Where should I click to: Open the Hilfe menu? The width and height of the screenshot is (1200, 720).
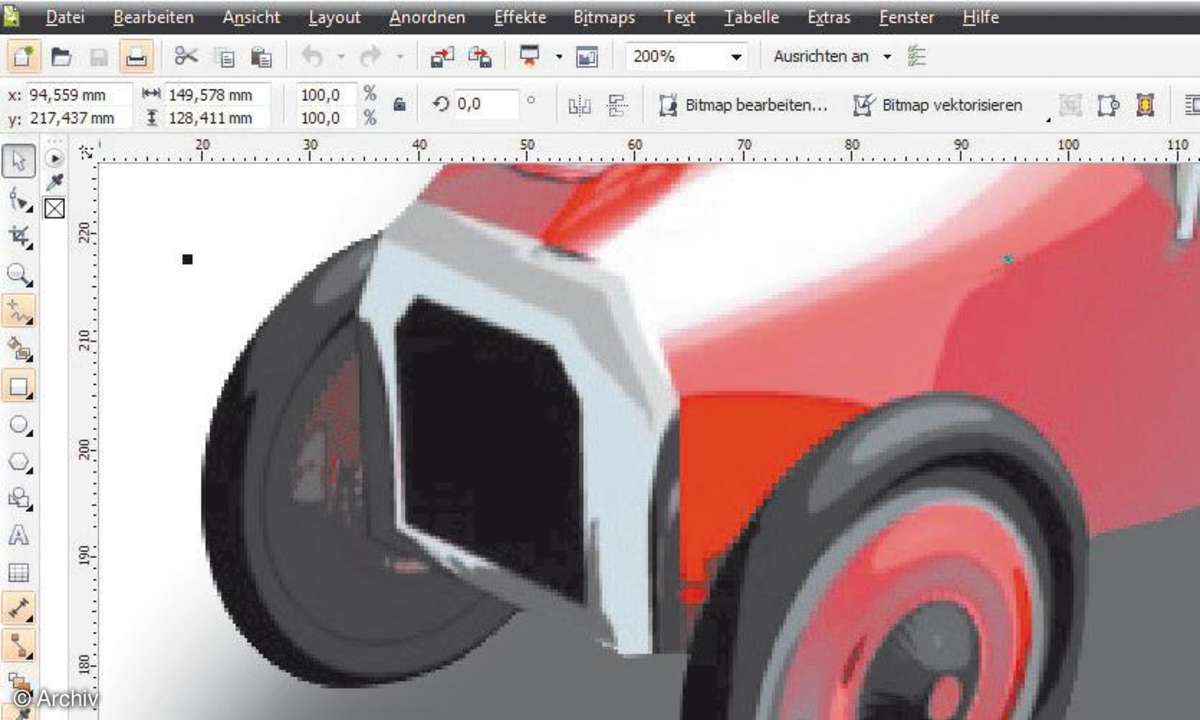pyautogui.click(x=983, y=18)
